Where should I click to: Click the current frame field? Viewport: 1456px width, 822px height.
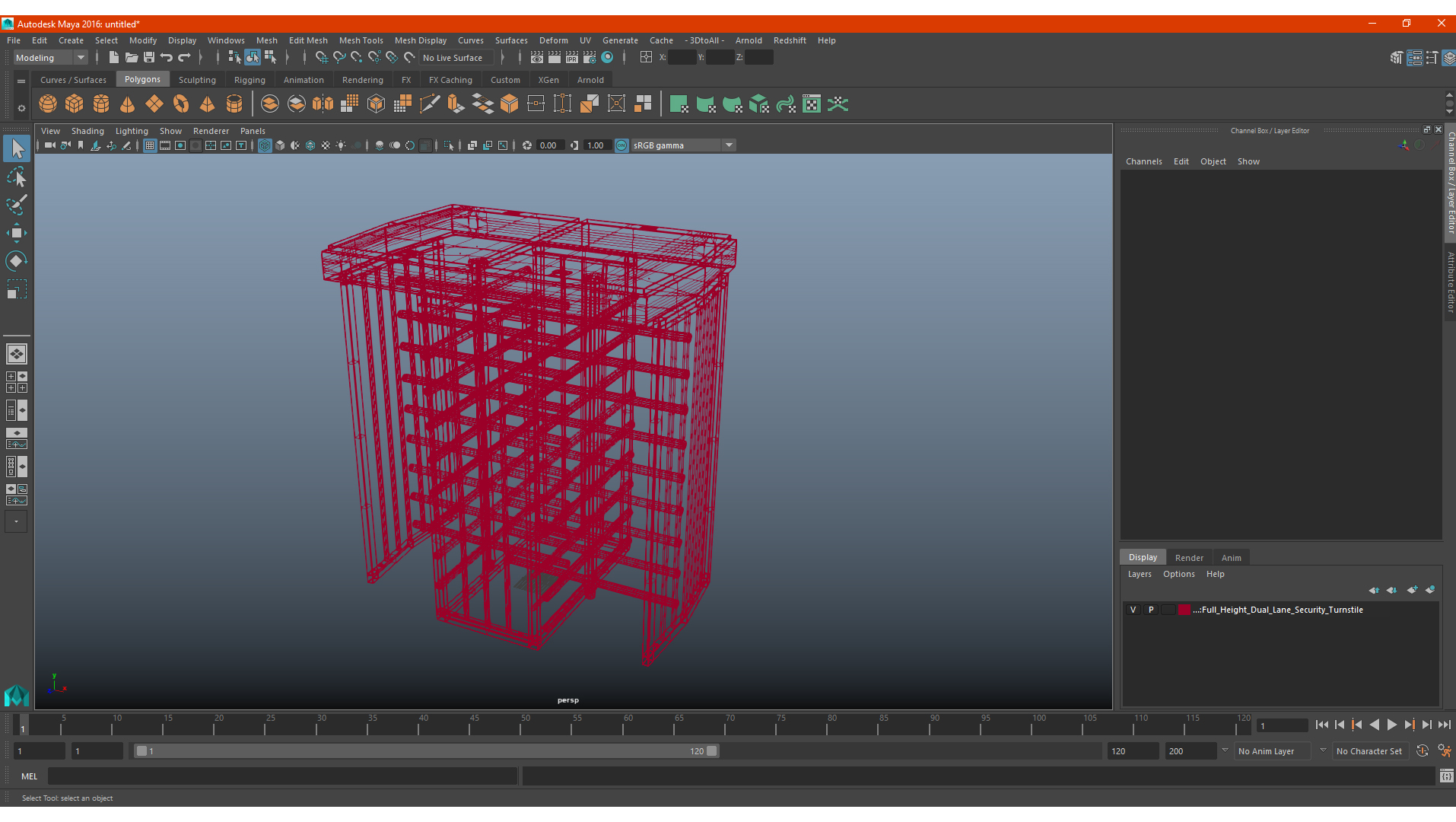point(1282,726)
